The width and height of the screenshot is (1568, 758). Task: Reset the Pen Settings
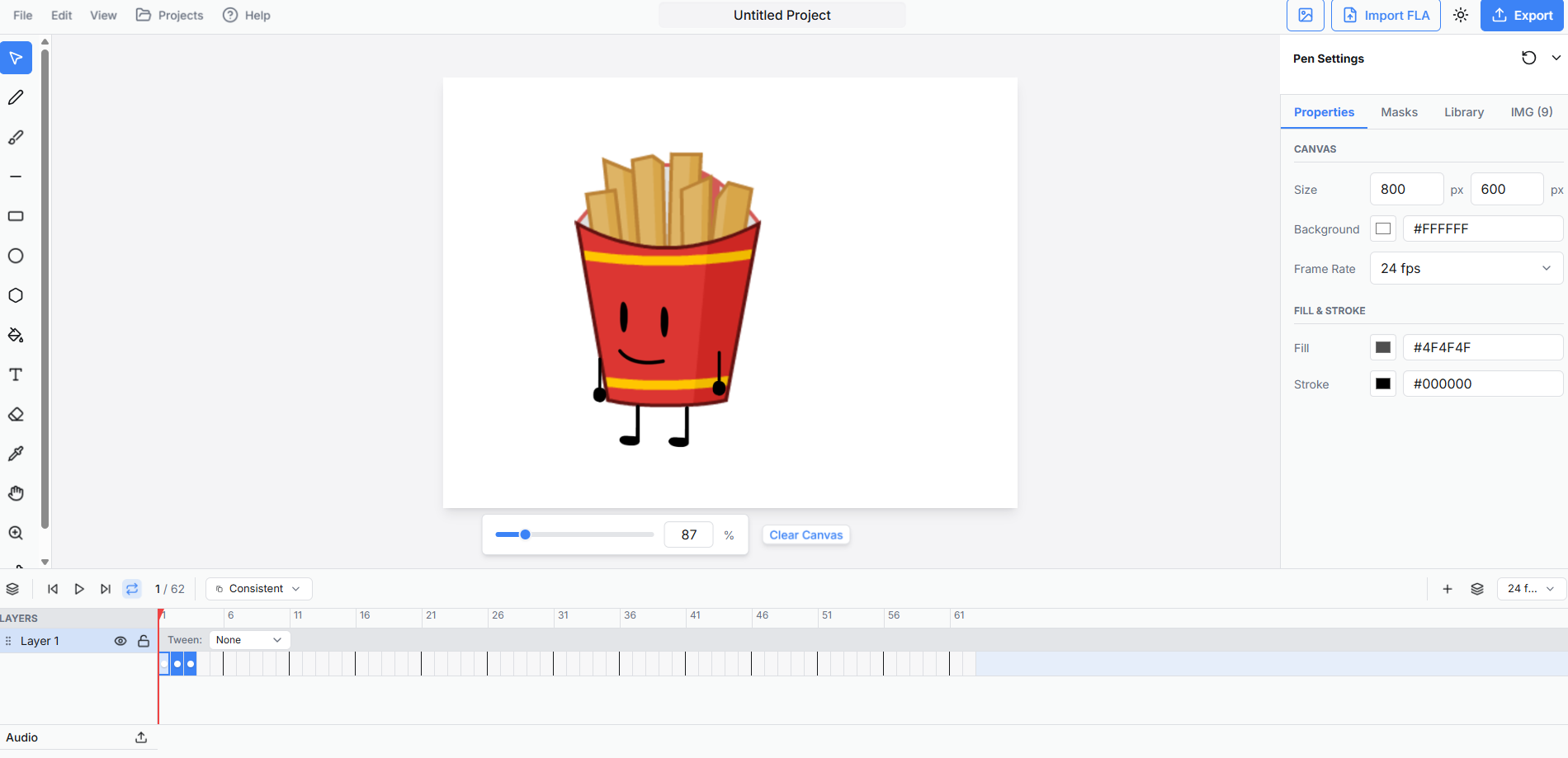tap(1529, 58)
